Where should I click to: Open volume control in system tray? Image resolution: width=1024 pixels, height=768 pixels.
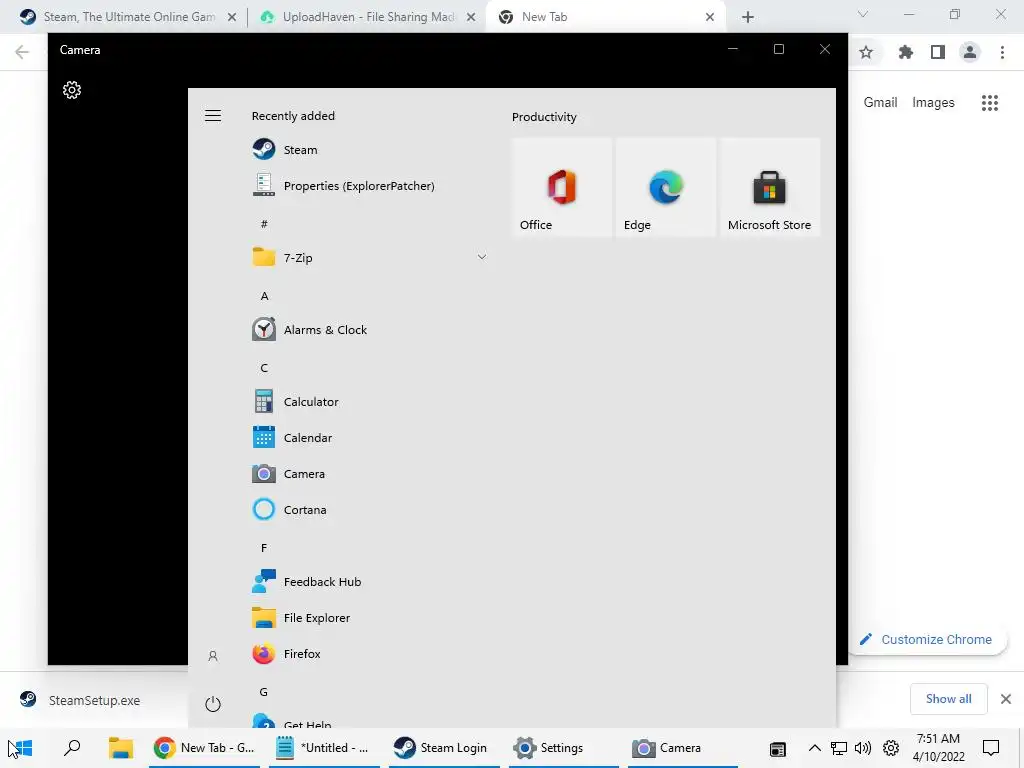coord(863,748)
